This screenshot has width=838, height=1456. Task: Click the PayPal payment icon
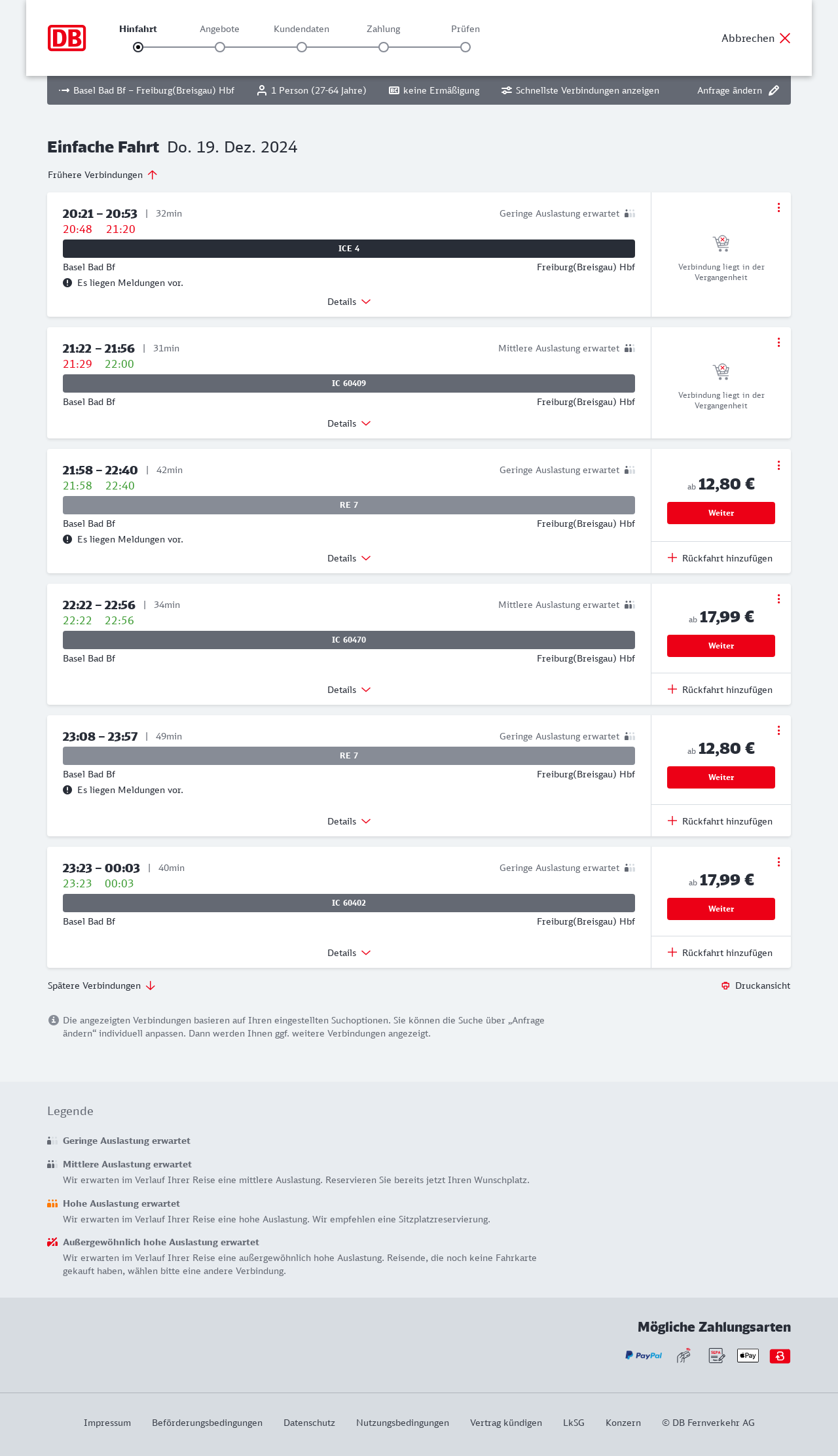[x=644, y=1355]
